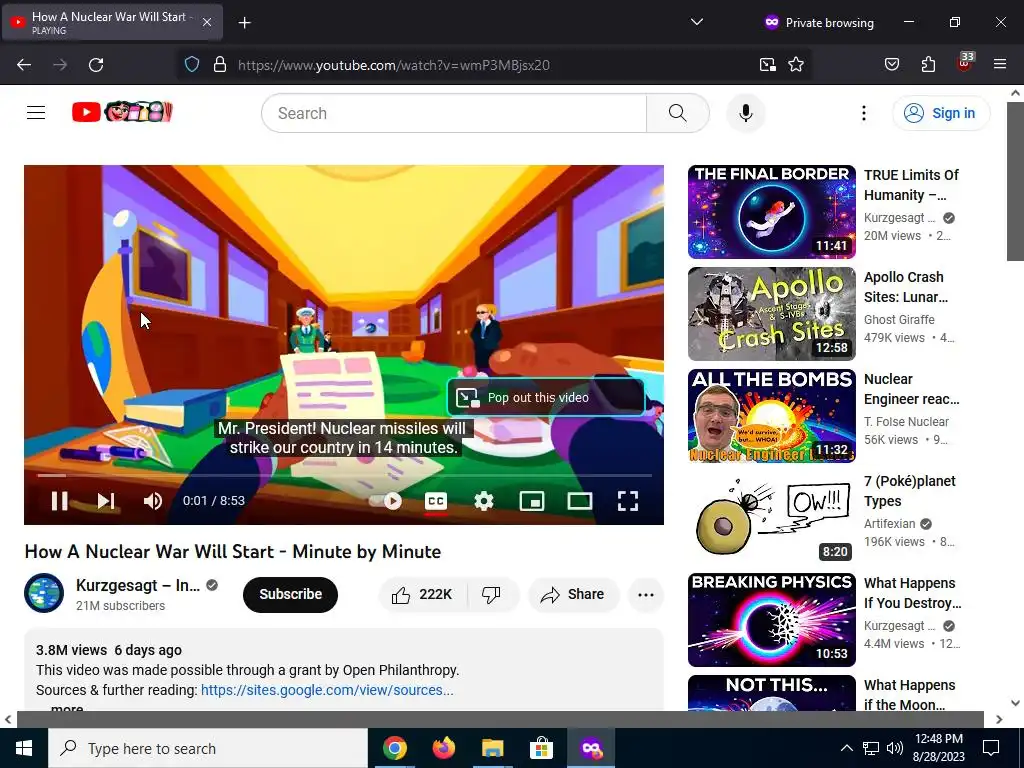Screen dimensions: 1024x768
Task: Open the Kurzgesagt channel avatar
Action: (x=44, y=593)
